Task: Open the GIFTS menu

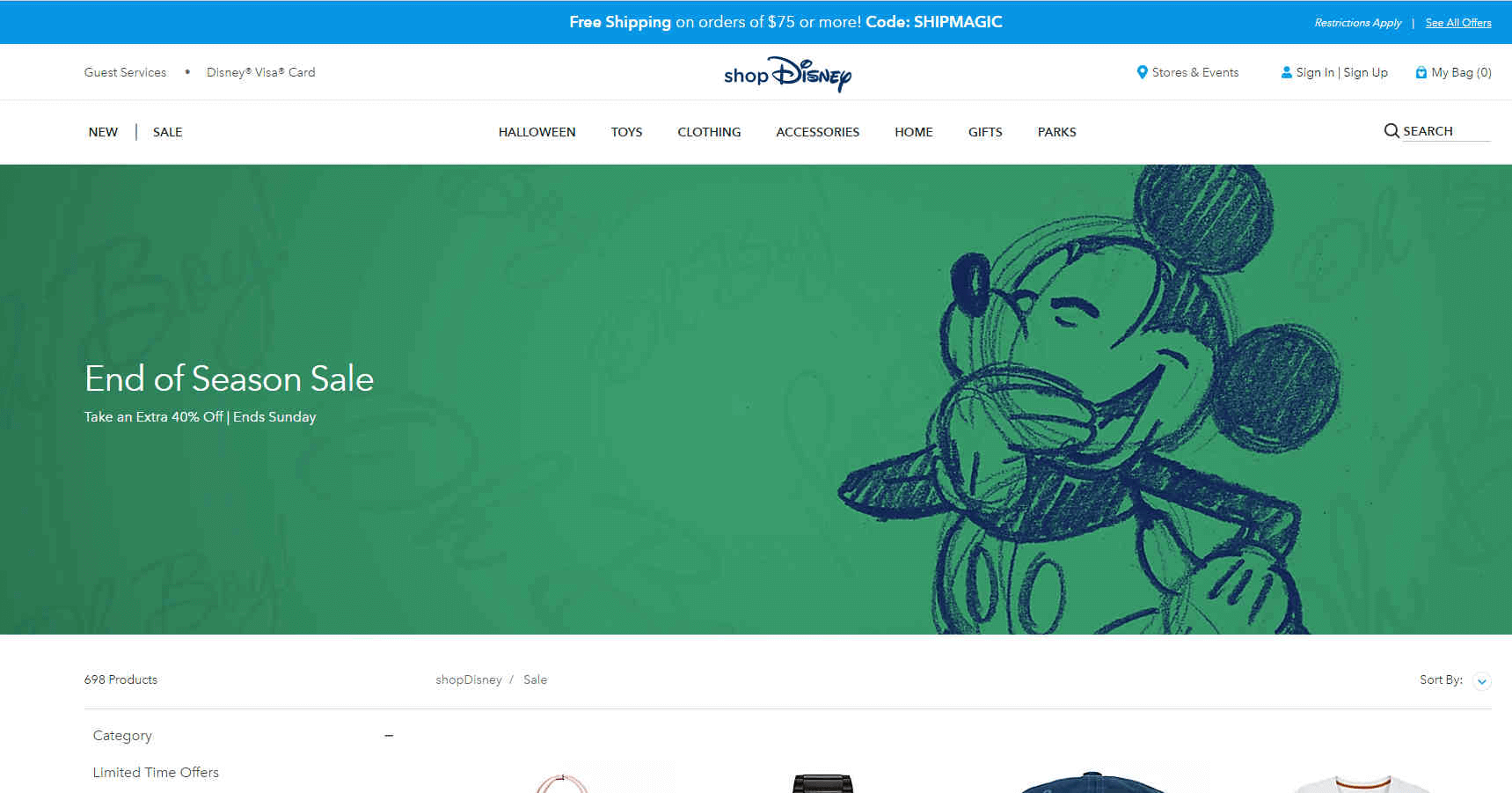Action: coord(985,132)
